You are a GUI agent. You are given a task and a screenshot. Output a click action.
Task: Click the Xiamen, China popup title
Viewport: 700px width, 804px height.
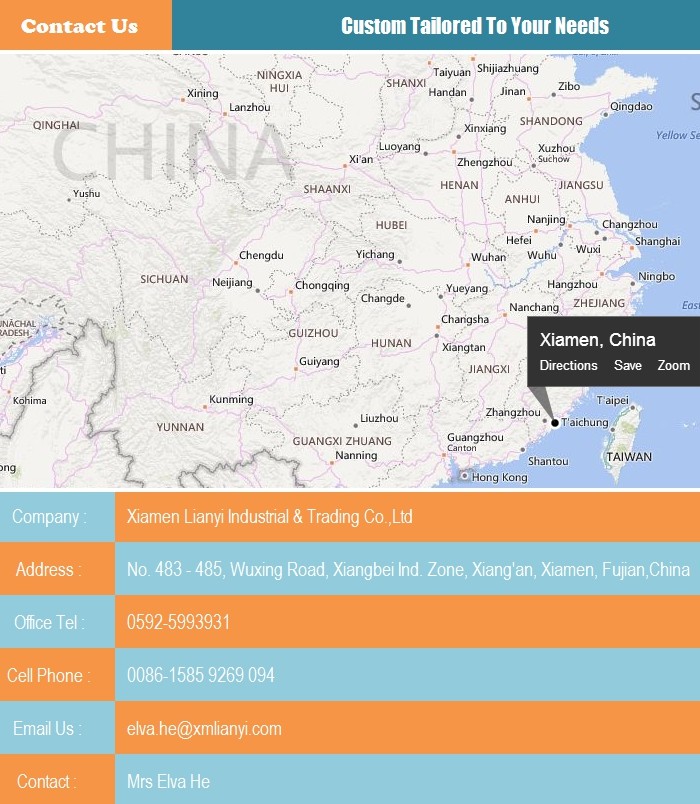click(597, 339)
